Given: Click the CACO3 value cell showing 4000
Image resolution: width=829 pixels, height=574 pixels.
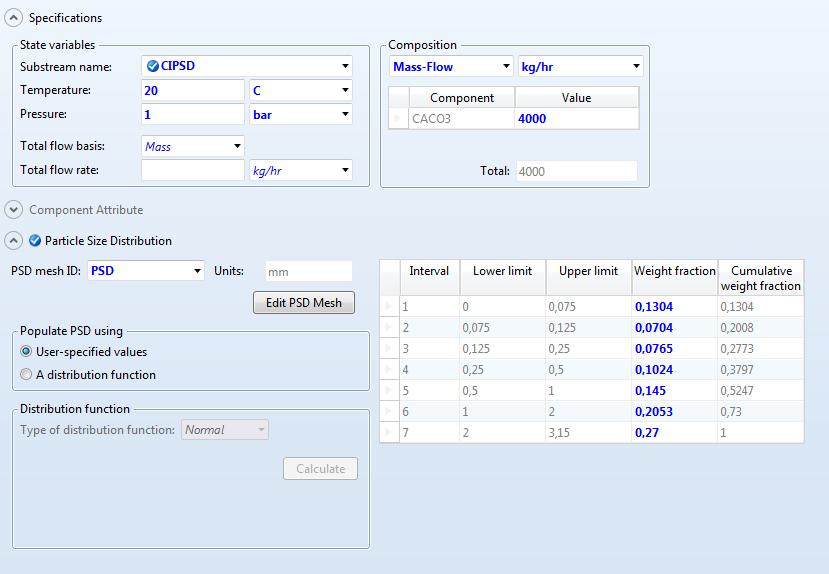Looking at the screenshot, I should point(577,118).
